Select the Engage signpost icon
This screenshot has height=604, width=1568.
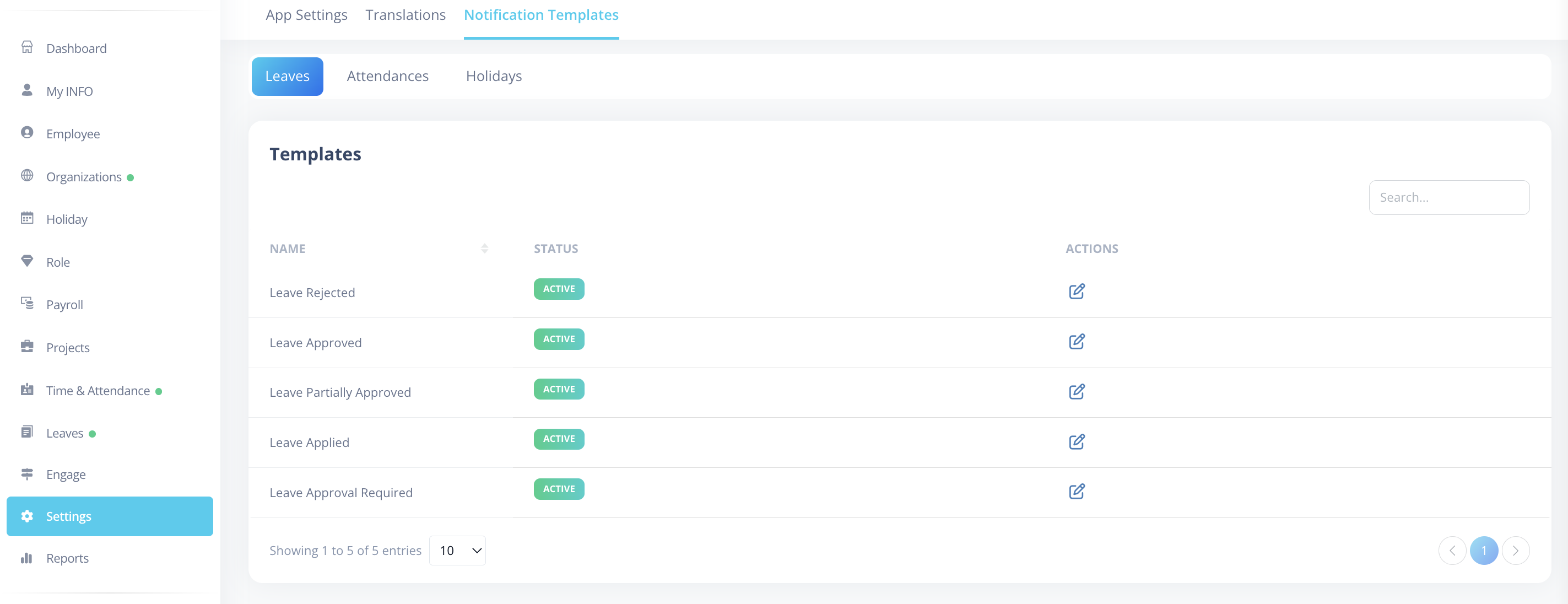pyautogui.click(x=27, y=474)
